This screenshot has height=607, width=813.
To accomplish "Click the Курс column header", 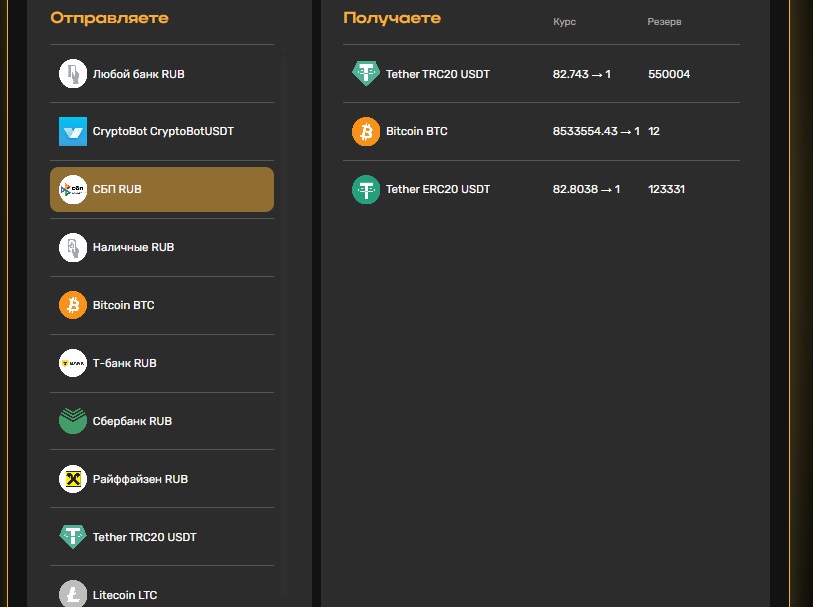I will tap(564, 22).
